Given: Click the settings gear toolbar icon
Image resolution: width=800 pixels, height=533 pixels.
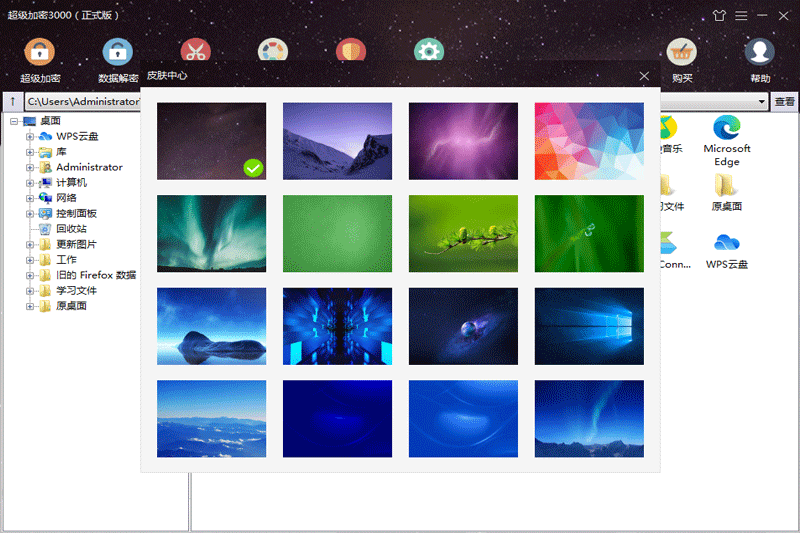Looking at the screenshot, I should tap(429, 52).
